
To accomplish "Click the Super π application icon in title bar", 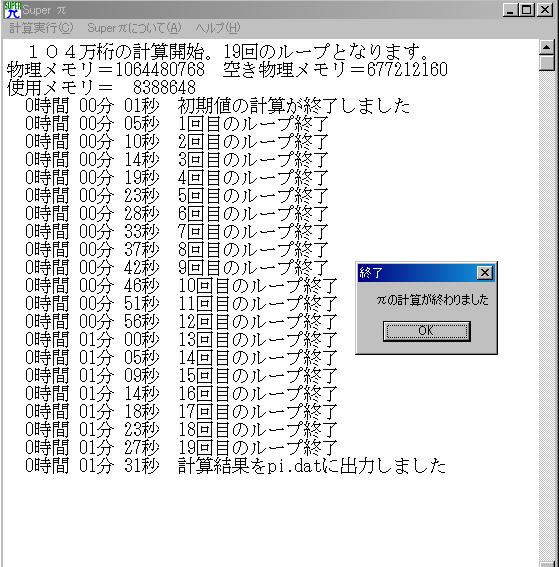I will point(12,10).
